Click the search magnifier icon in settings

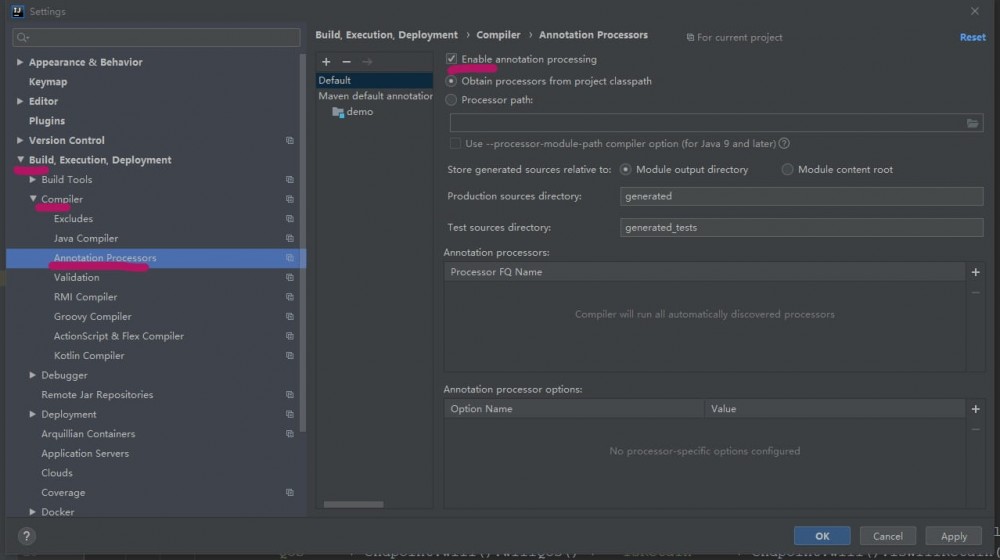22,38
